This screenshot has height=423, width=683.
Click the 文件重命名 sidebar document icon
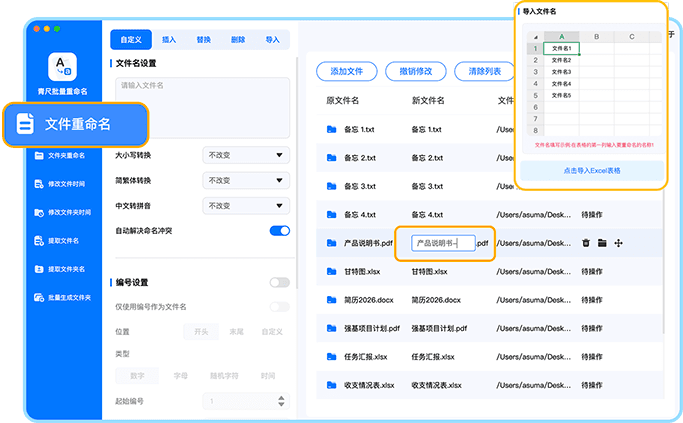[26, 124]
